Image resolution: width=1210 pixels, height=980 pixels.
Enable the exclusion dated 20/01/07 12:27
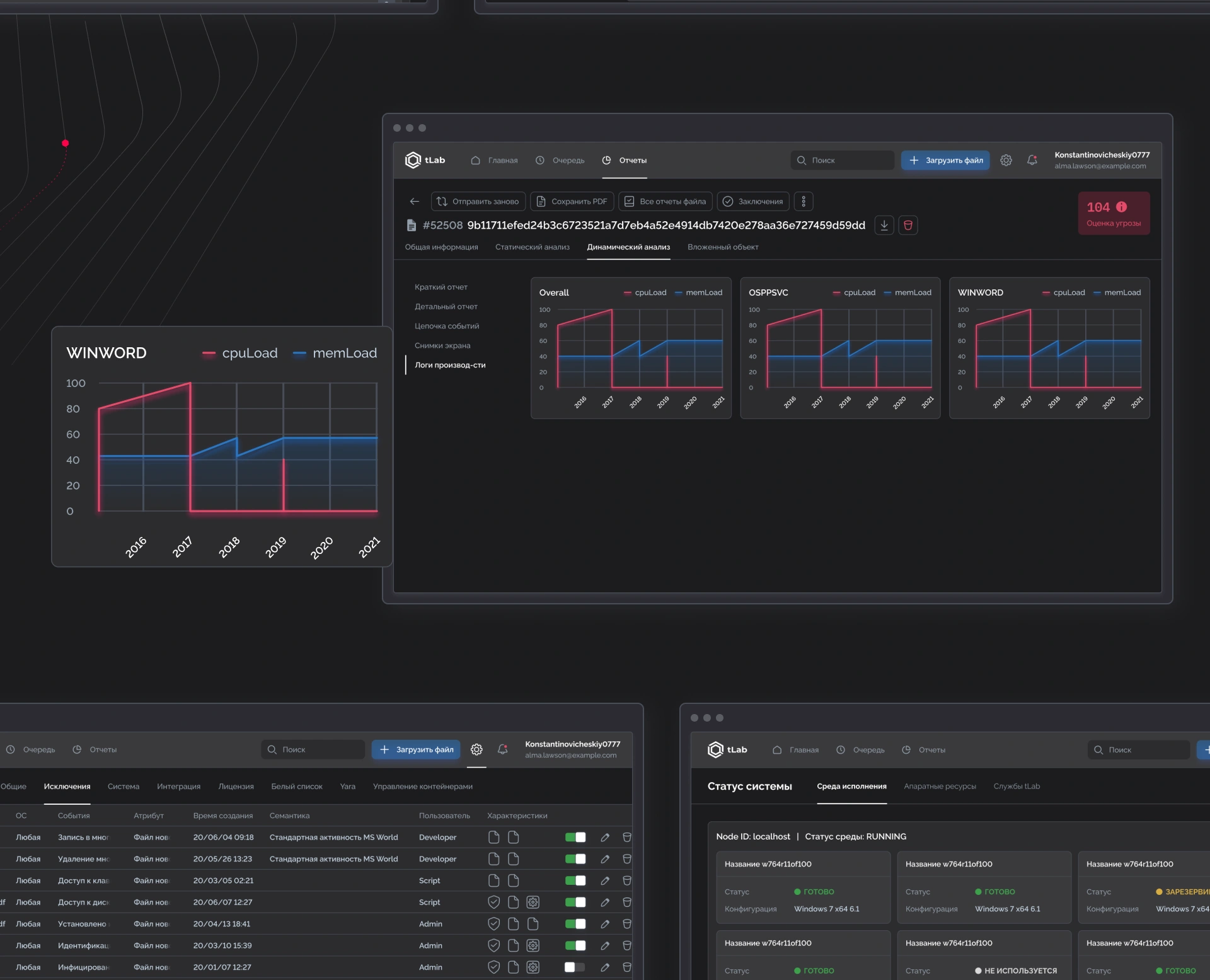(575, 967)
